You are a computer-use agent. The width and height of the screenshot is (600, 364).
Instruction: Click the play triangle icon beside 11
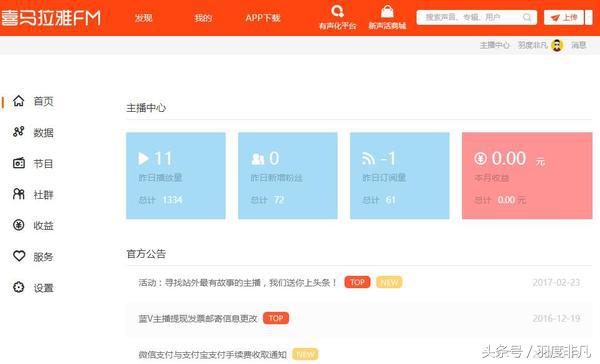pos(143,158)
